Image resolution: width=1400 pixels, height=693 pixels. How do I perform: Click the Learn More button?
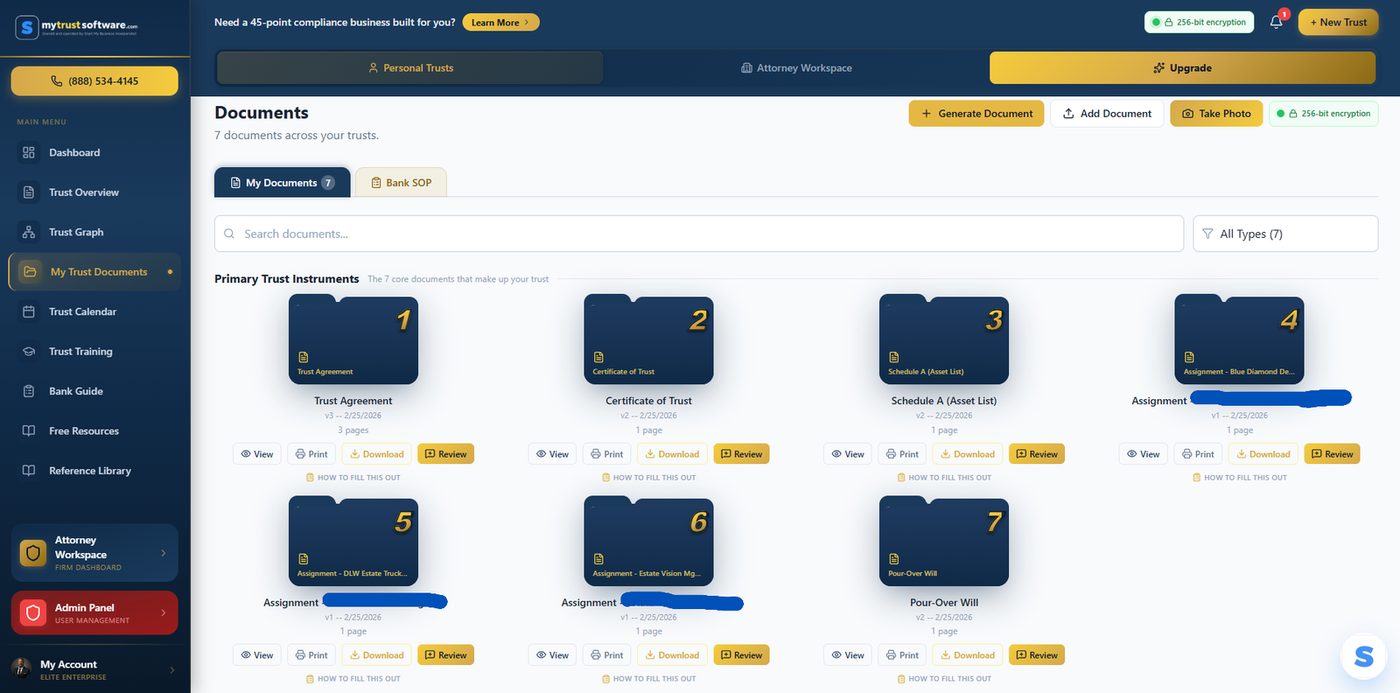coord(501,22)
